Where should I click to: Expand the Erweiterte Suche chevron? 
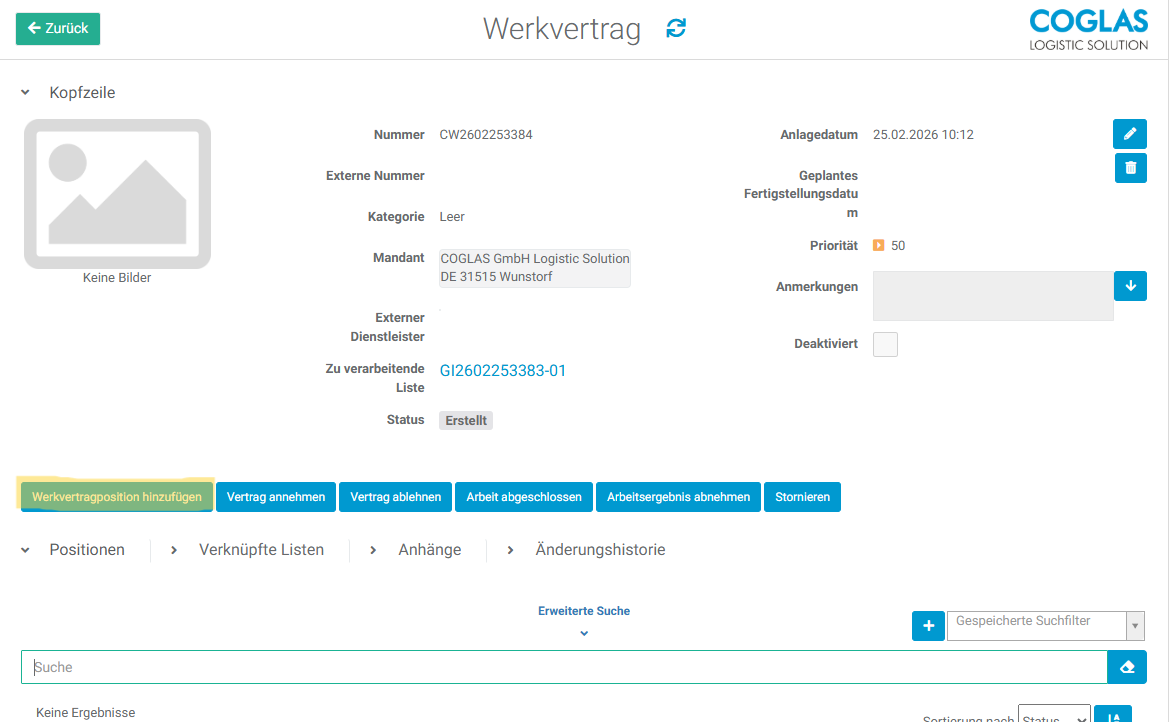click(x=584, y=633)
